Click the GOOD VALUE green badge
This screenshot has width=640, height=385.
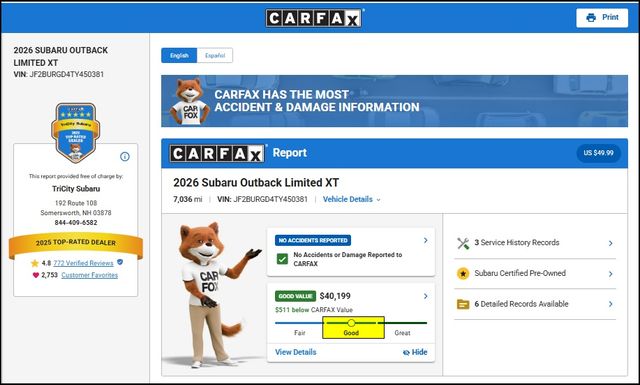(296, 296)
